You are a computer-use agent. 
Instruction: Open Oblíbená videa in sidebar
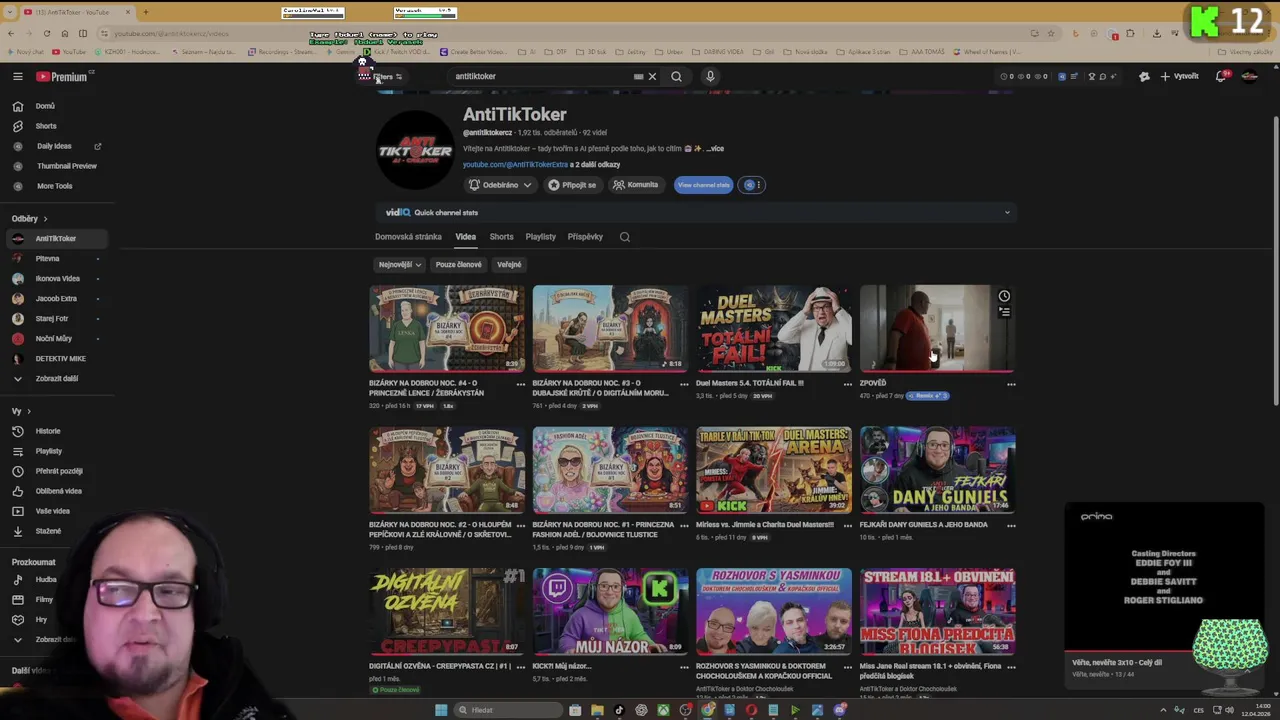58,491
